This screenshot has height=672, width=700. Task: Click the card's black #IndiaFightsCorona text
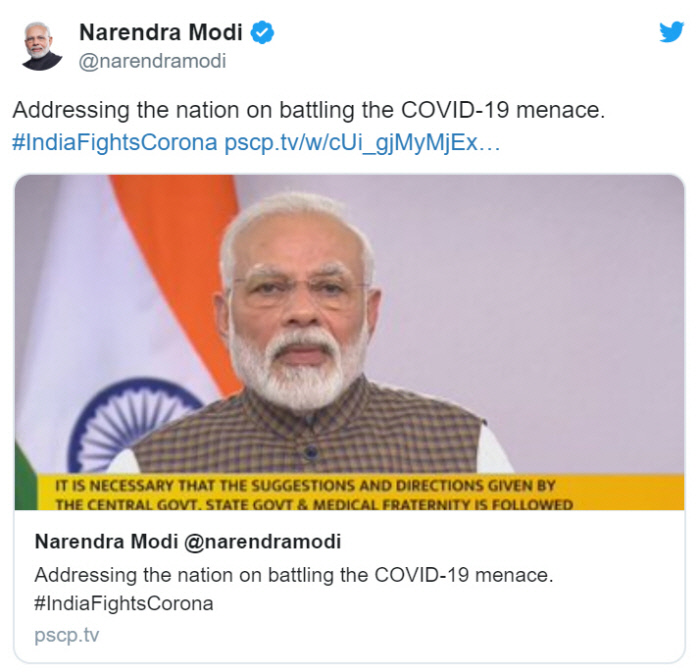(x=124, y=604)
